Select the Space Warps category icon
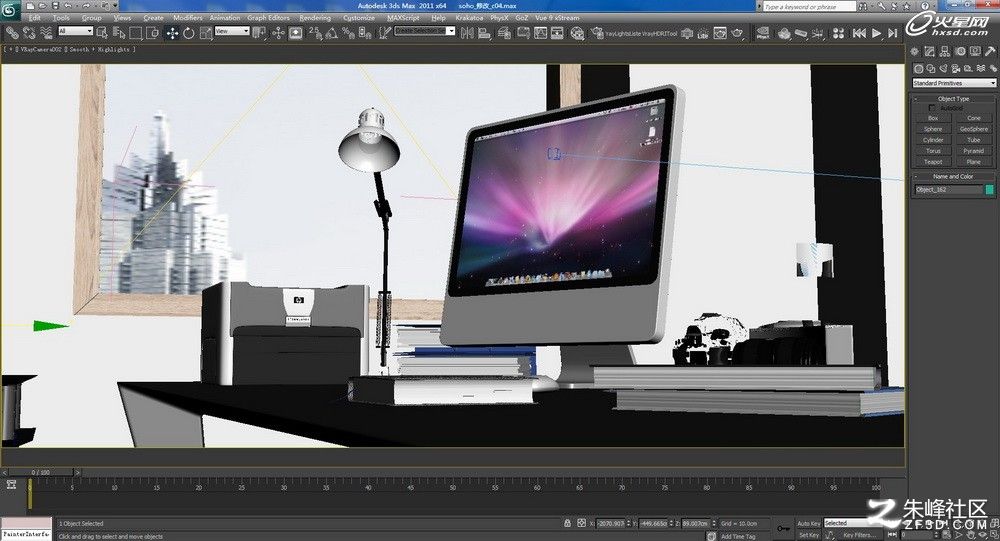 [x=981, y=68]
